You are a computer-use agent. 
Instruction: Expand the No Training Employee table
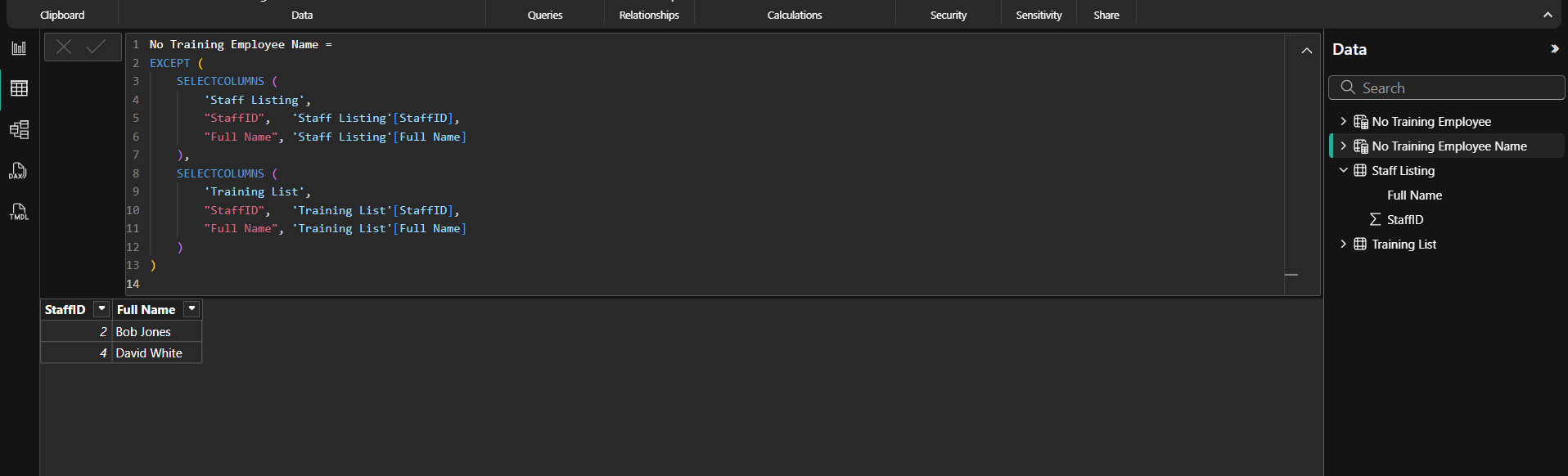[1343, 121]
